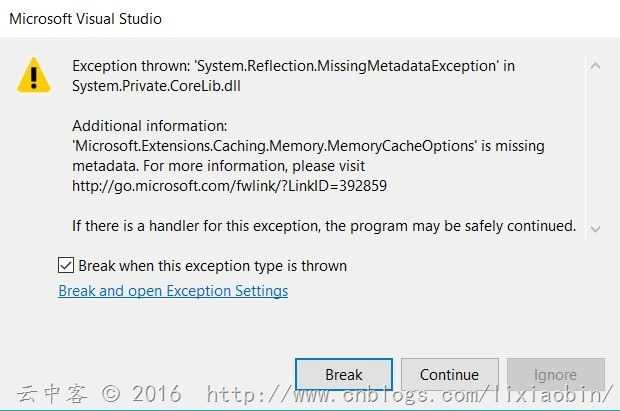Click the Continue button
Image resolution: width=620 pixels, height=411 pixels.
pos(450,375)
